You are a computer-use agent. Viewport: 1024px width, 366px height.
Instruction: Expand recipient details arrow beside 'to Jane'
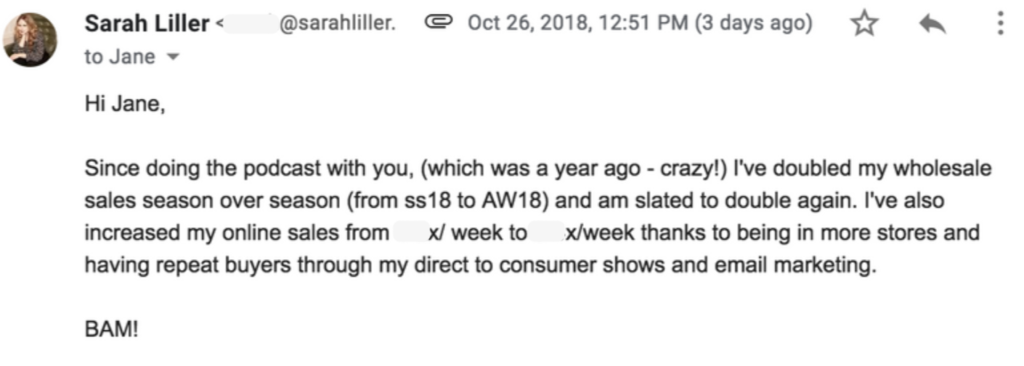pyautogui.click(x=173, y=58)
